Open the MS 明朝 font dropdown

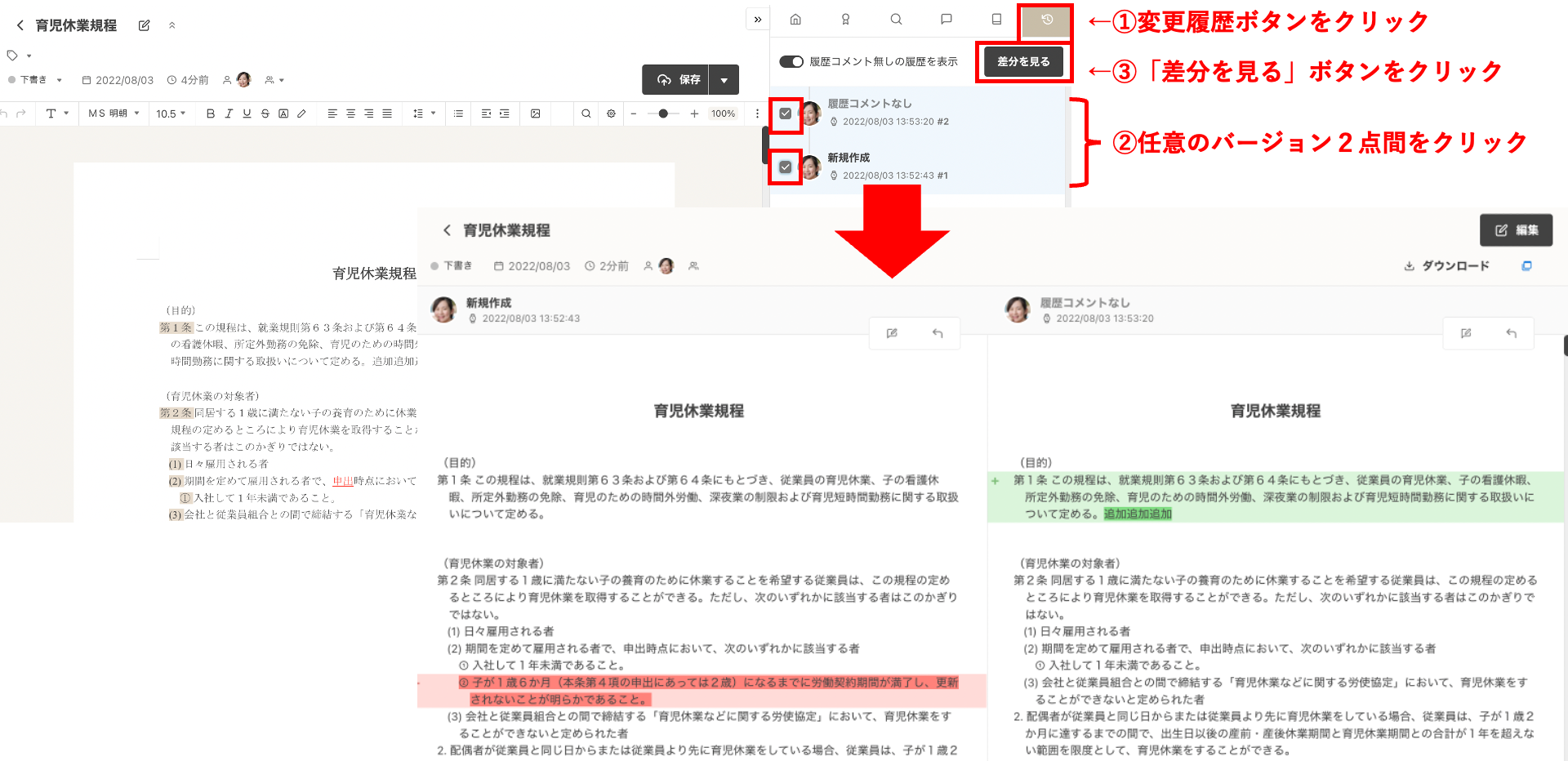pos(114,113)
